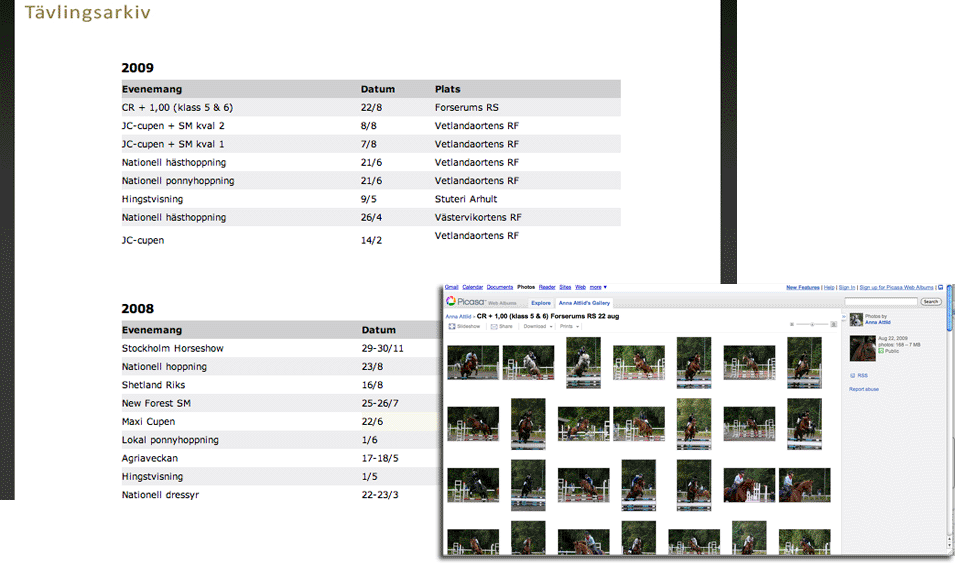This screenshot has height=572, width=966.
Task: Click the Help link
Action: (x=829, y=287)
